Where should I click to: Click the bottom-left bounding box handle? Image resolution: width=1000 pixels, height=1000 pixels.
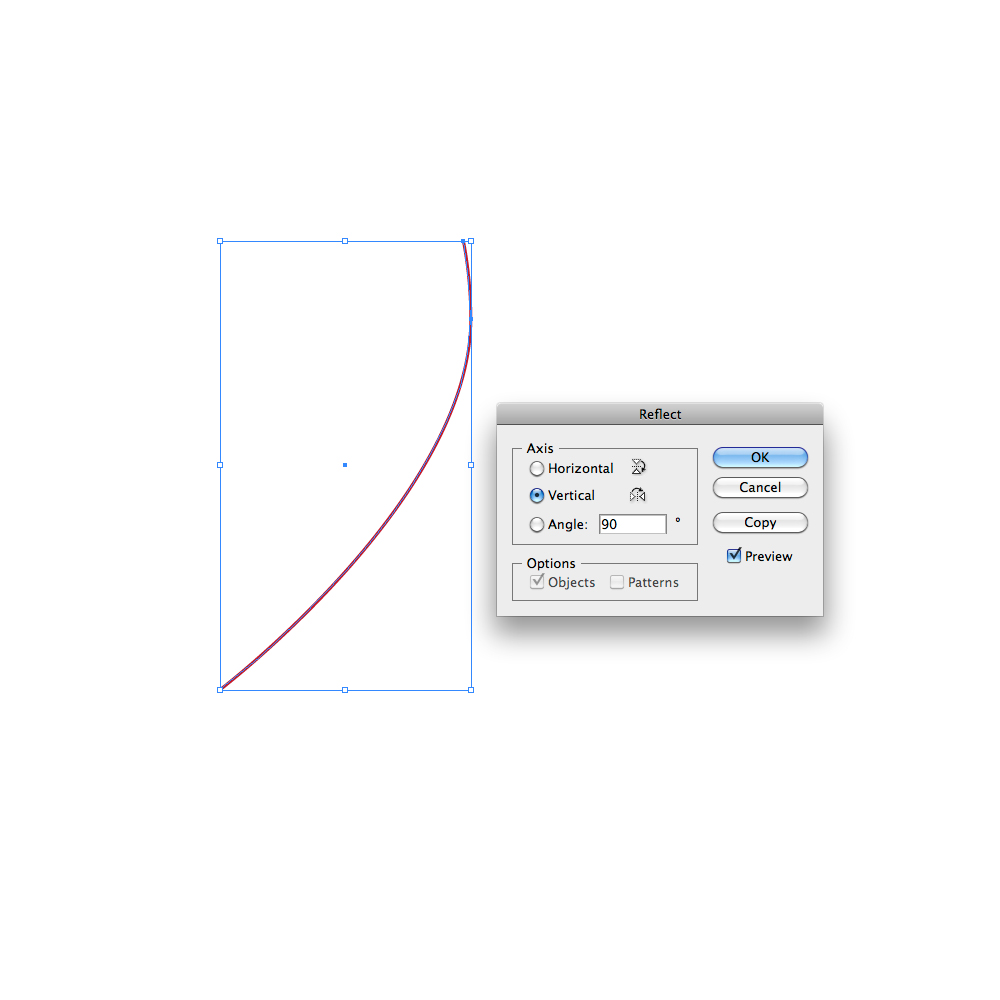click(220, 690)
